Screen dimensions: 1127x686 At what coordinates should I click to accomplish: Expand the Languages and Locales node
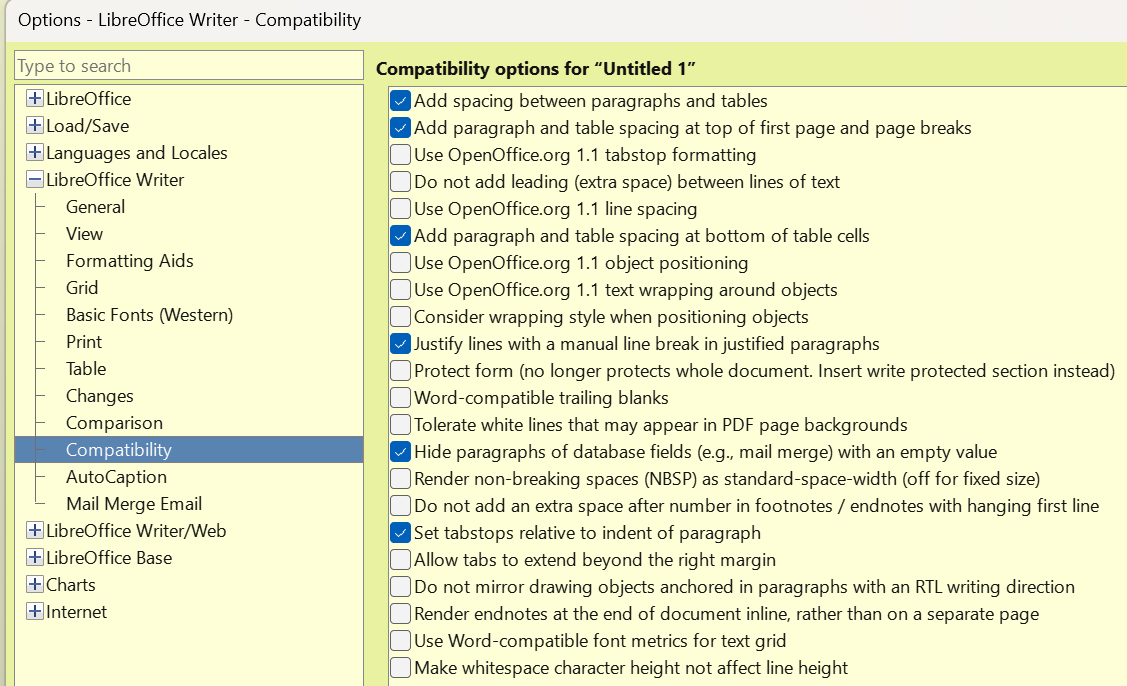coord(34,152)
